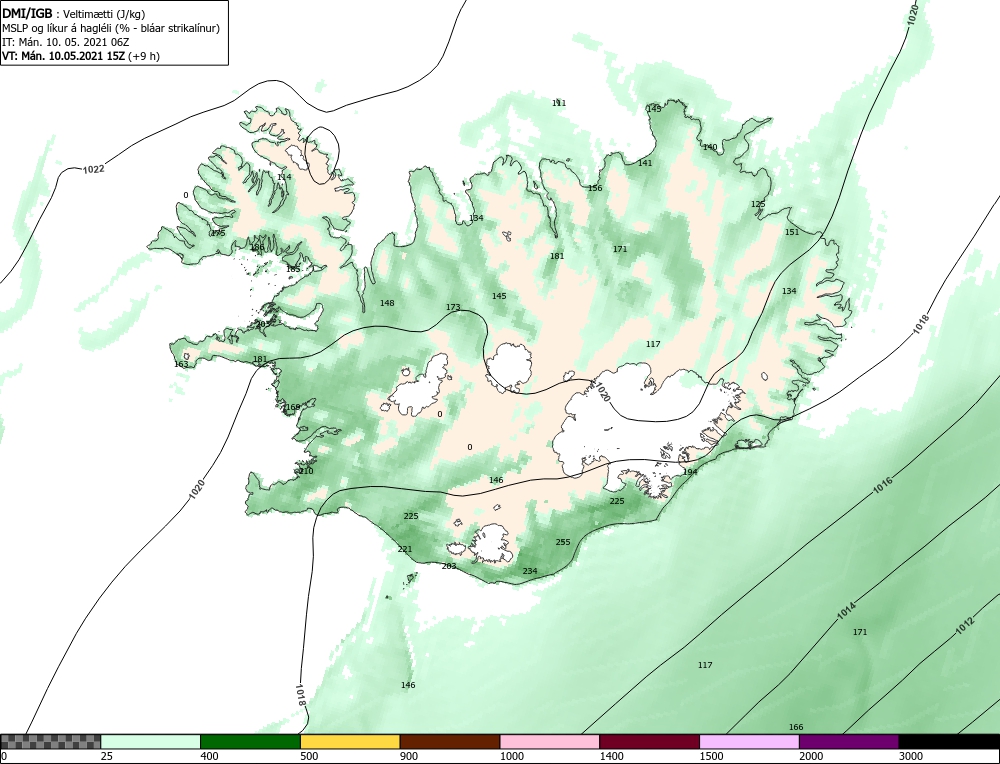Image resolution: width=1000 pixels, height=764 pixels.
Task: Click the map value '221'
Action: click(405, 548)
